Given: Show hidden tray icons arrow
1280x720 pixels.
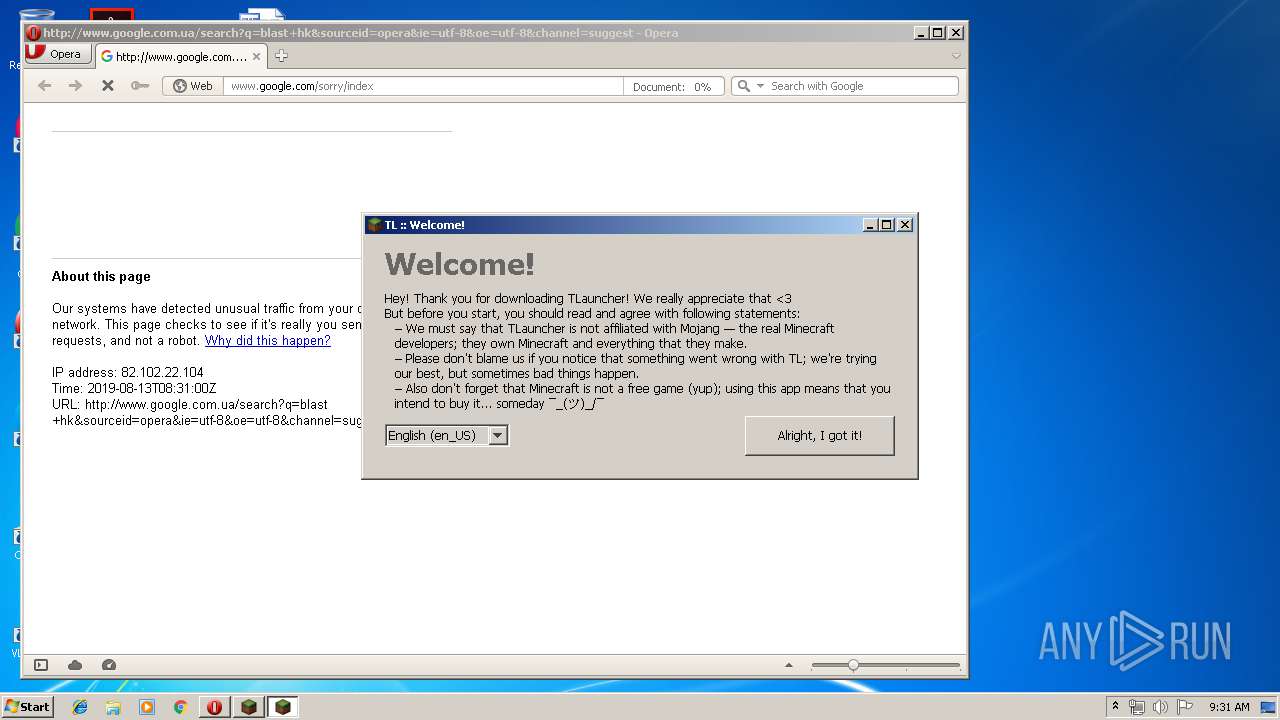Looking at the screenshot, I should point(1115,706).
